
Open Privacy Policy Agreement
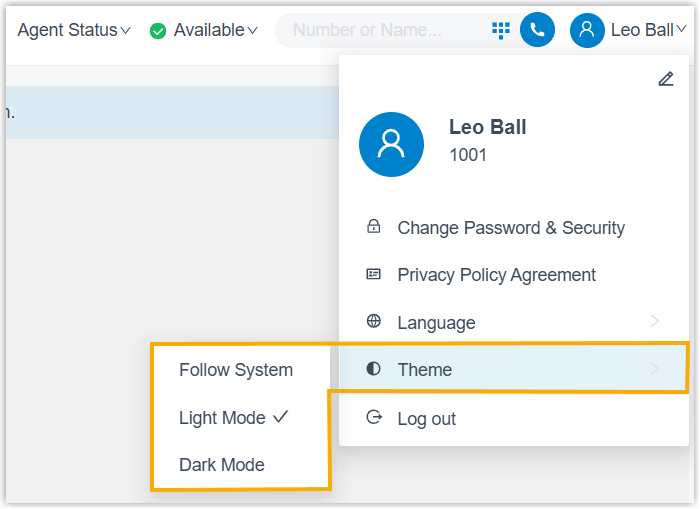click(x=496, y=275)
